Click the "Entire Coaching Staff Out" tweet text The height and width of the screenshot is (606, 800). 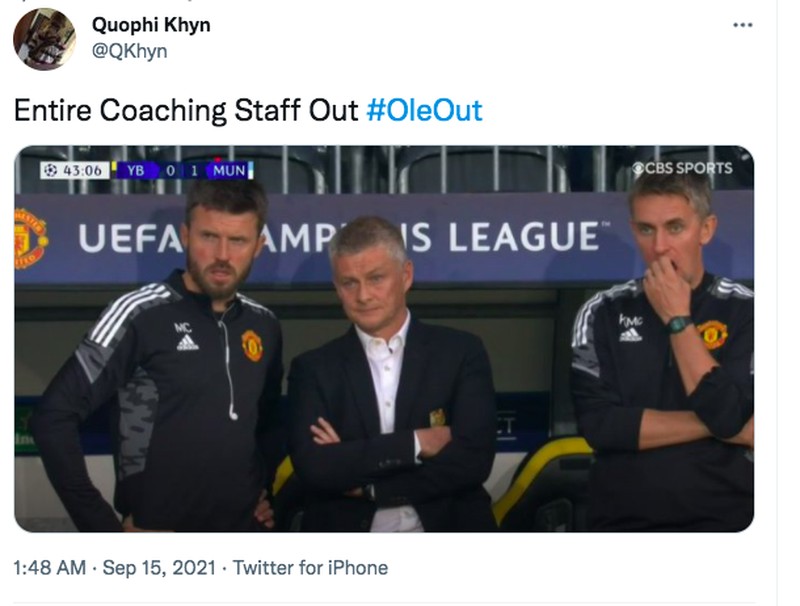185,110
